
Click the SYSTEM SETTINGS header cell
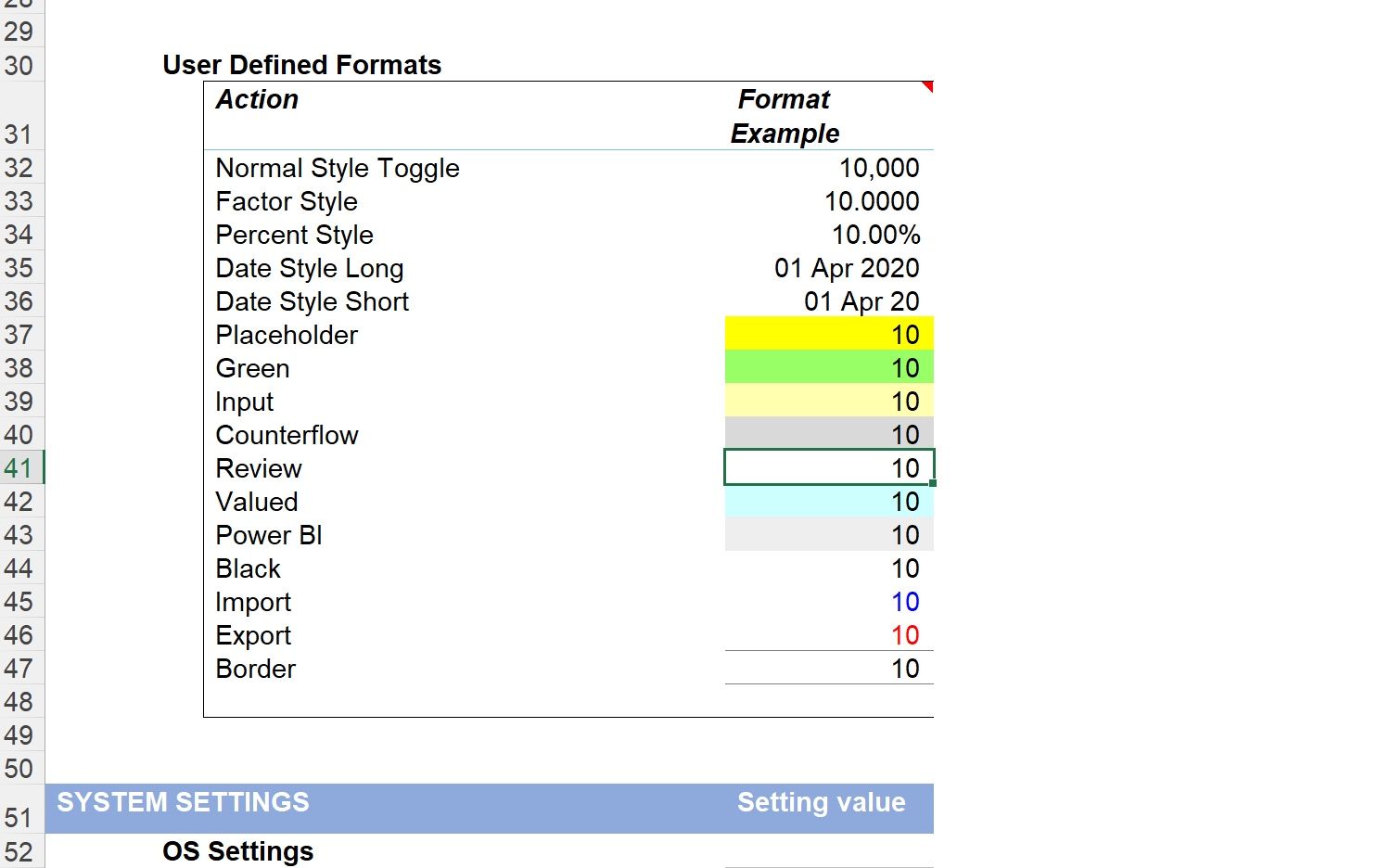point(184,802)
